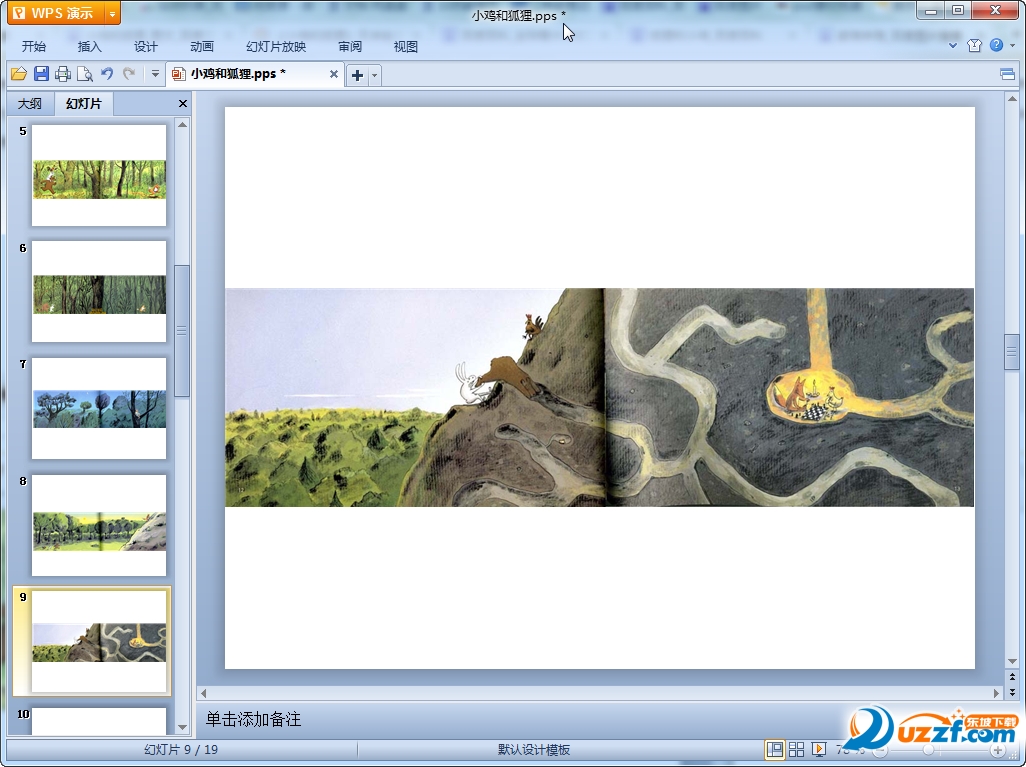
Task: Zoom in with the plus button
Action: coord(998,750)
